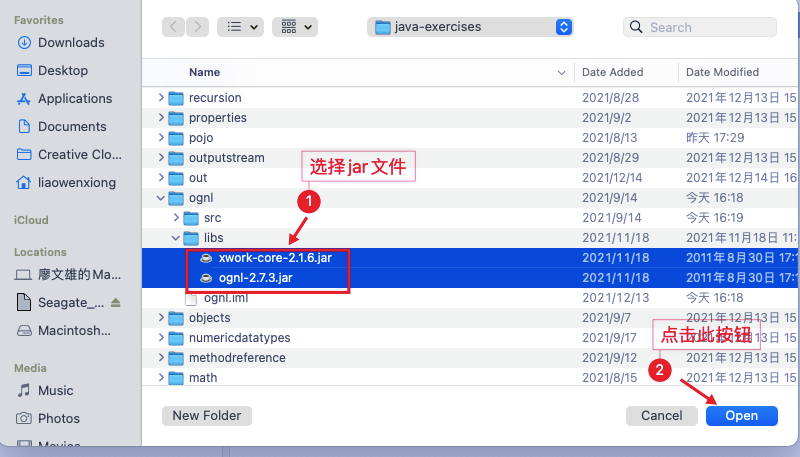800x457 pixels.
Task: Click the objects folder name
Action: (210, 318)
